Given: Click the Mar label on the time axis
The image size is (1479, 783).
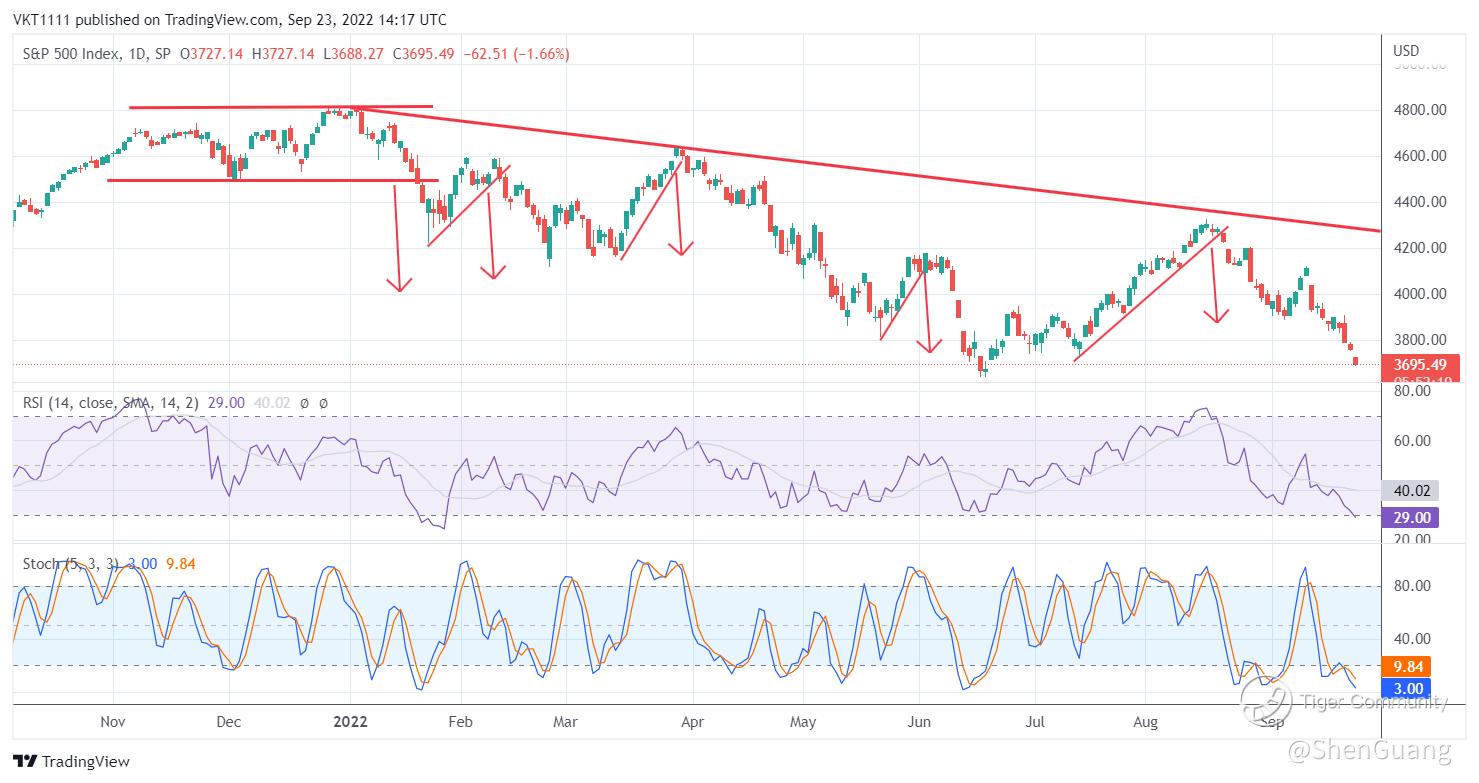Looking at the screenshot, I should click(x=566, y=722).
